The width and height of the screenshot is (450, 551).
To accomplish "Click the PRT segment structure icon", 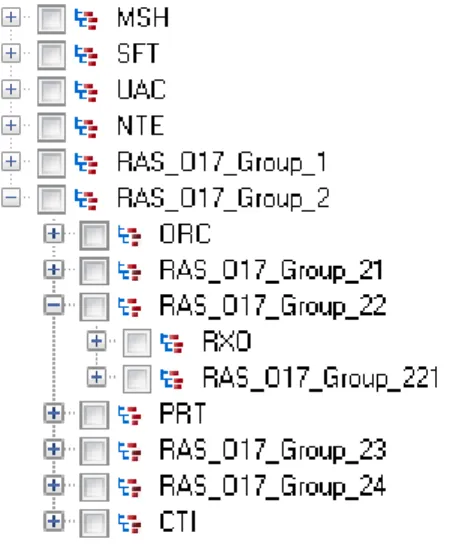I will tap(129, 416).
